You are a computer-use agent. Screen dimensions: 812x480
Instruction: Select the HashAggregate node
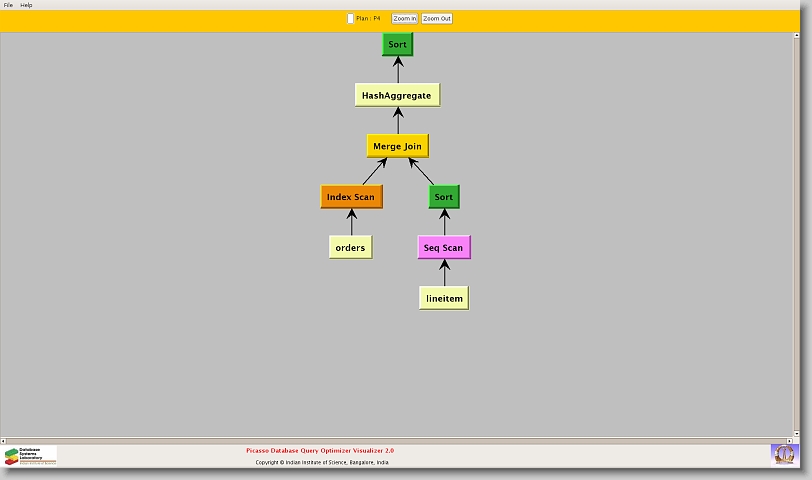point(397,95)
